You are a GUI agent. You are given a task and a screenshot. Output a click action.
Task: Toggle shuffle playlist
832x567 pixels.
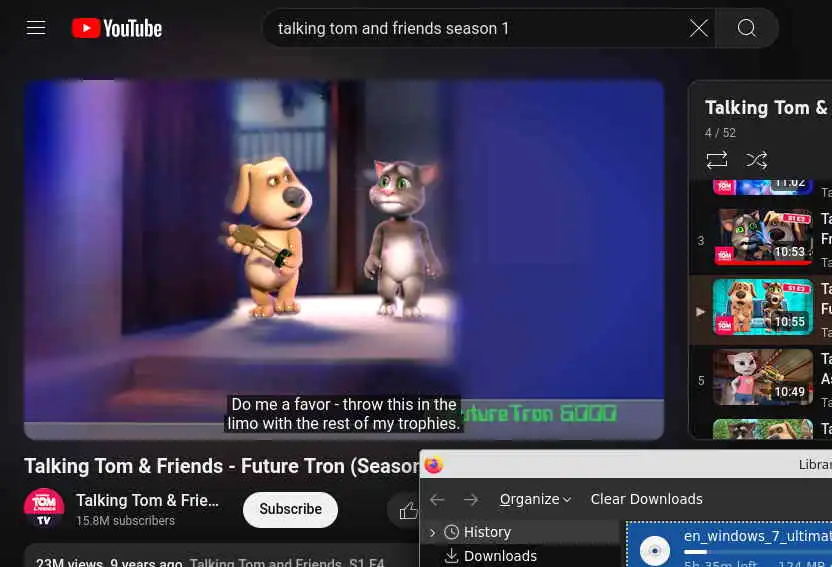click(756, 160)
